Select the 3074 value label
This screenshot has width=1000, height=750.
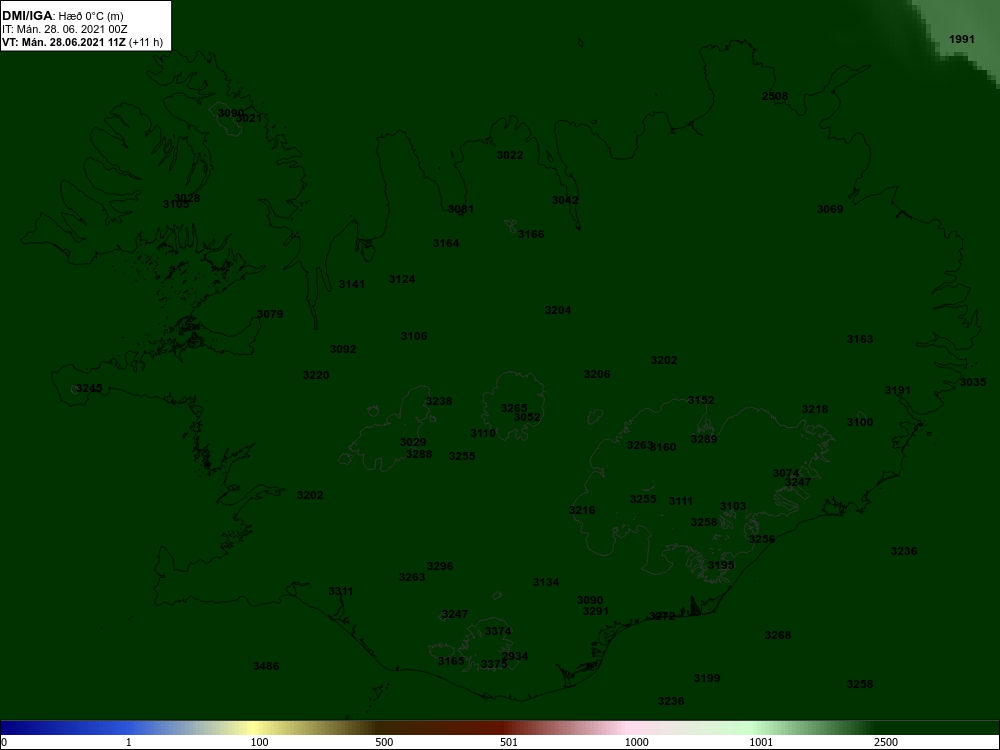point(786,473)
